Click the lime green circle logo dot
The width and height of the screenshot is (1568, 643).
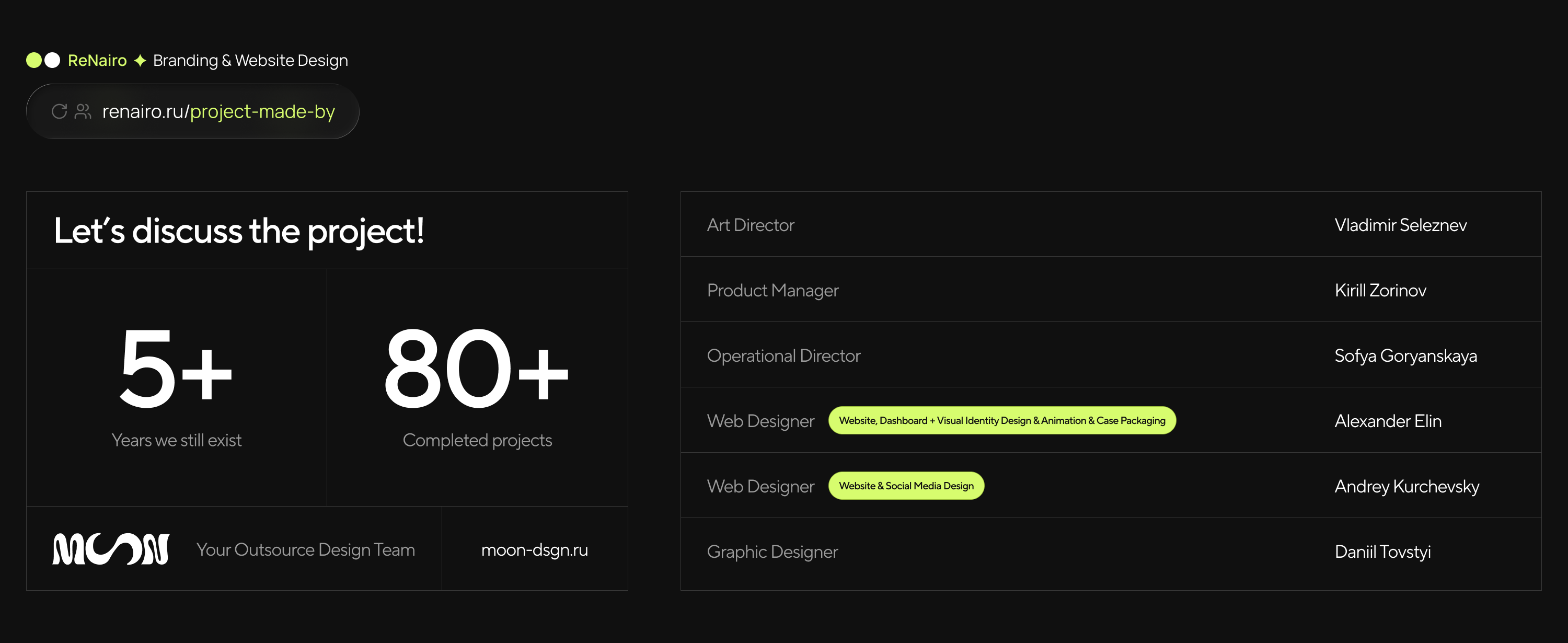[34, 60]
